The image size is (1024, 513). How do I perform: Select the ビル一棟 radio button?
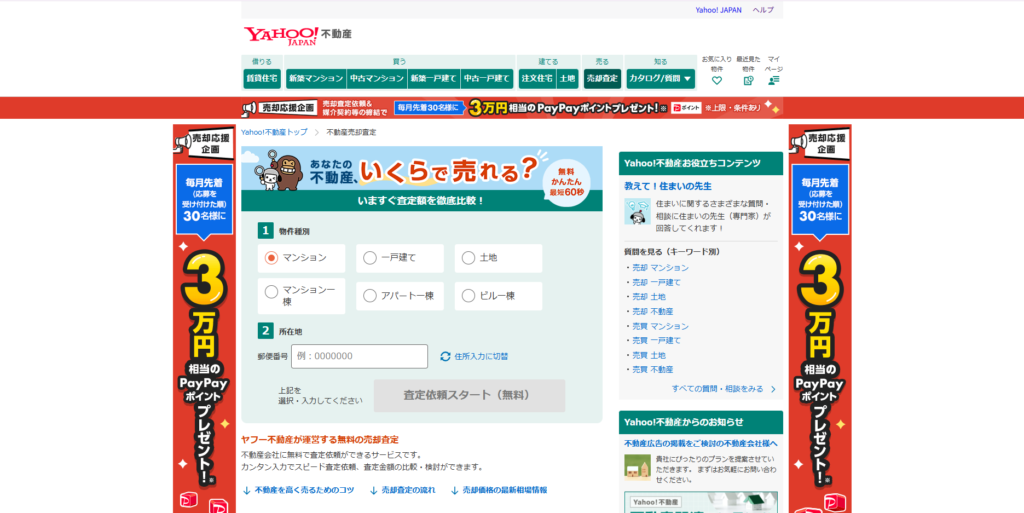[x=468, y=296]
